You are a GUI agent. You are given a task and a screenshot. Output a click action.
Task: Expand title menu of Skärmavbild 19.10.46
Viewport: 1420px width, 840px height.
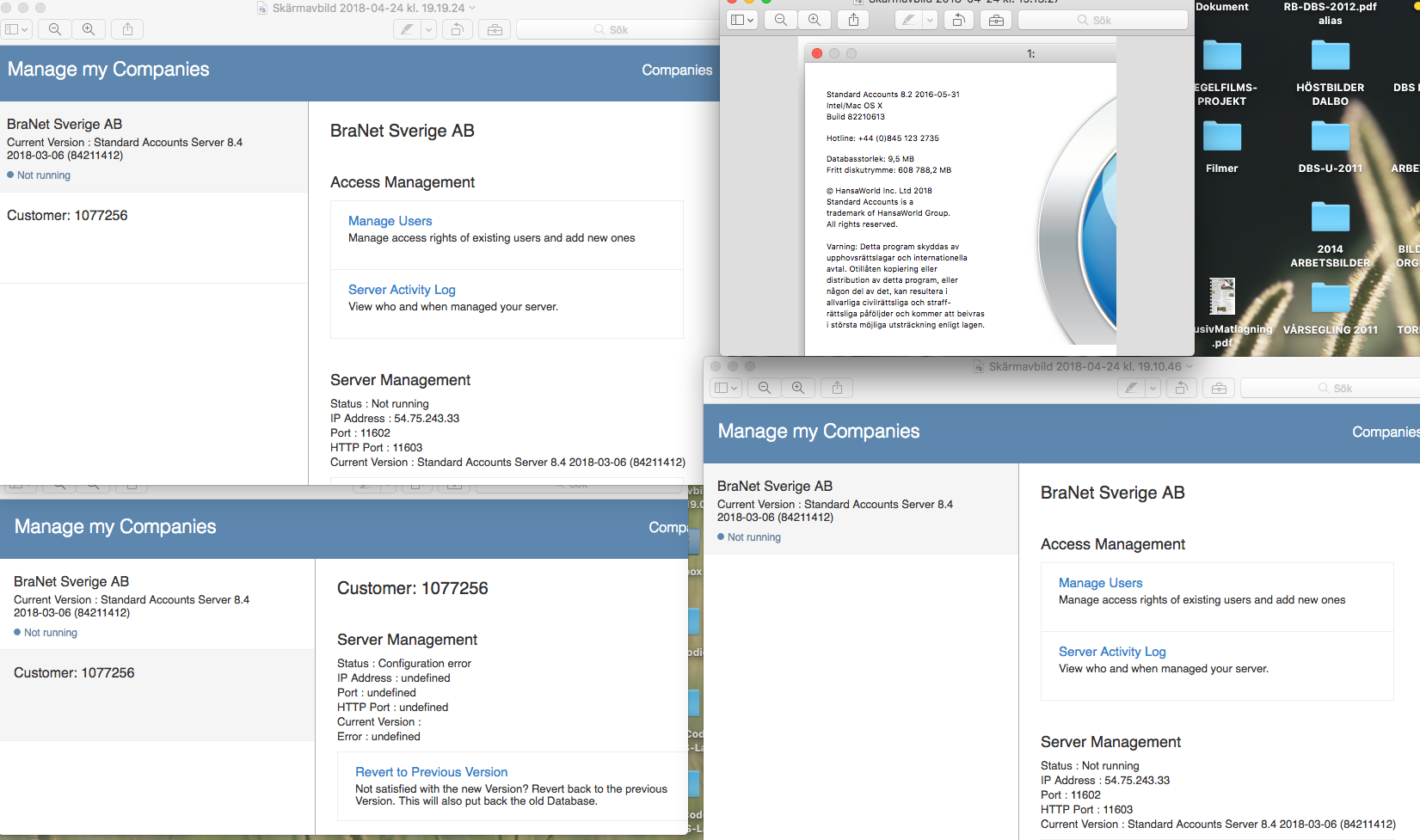tap(1190, 366)
